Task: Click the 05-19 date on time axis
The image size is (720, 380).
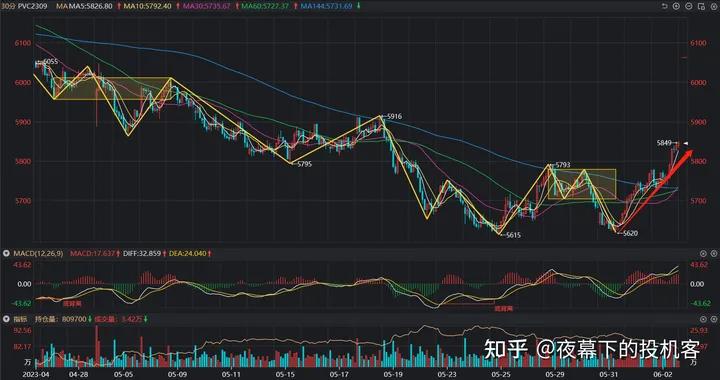Action: pyautogui.click(x=392, y=375)
